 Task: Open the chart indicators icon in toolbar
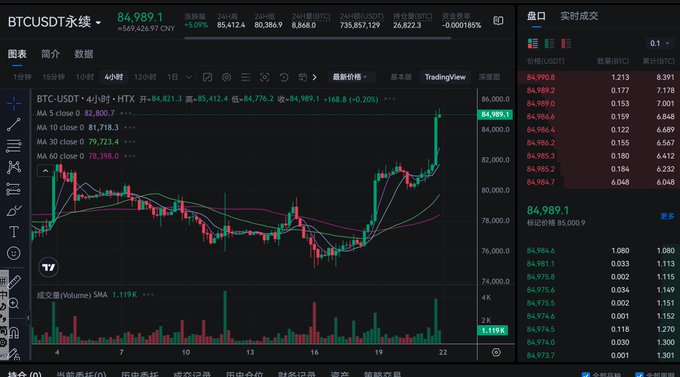click(207, 77)
